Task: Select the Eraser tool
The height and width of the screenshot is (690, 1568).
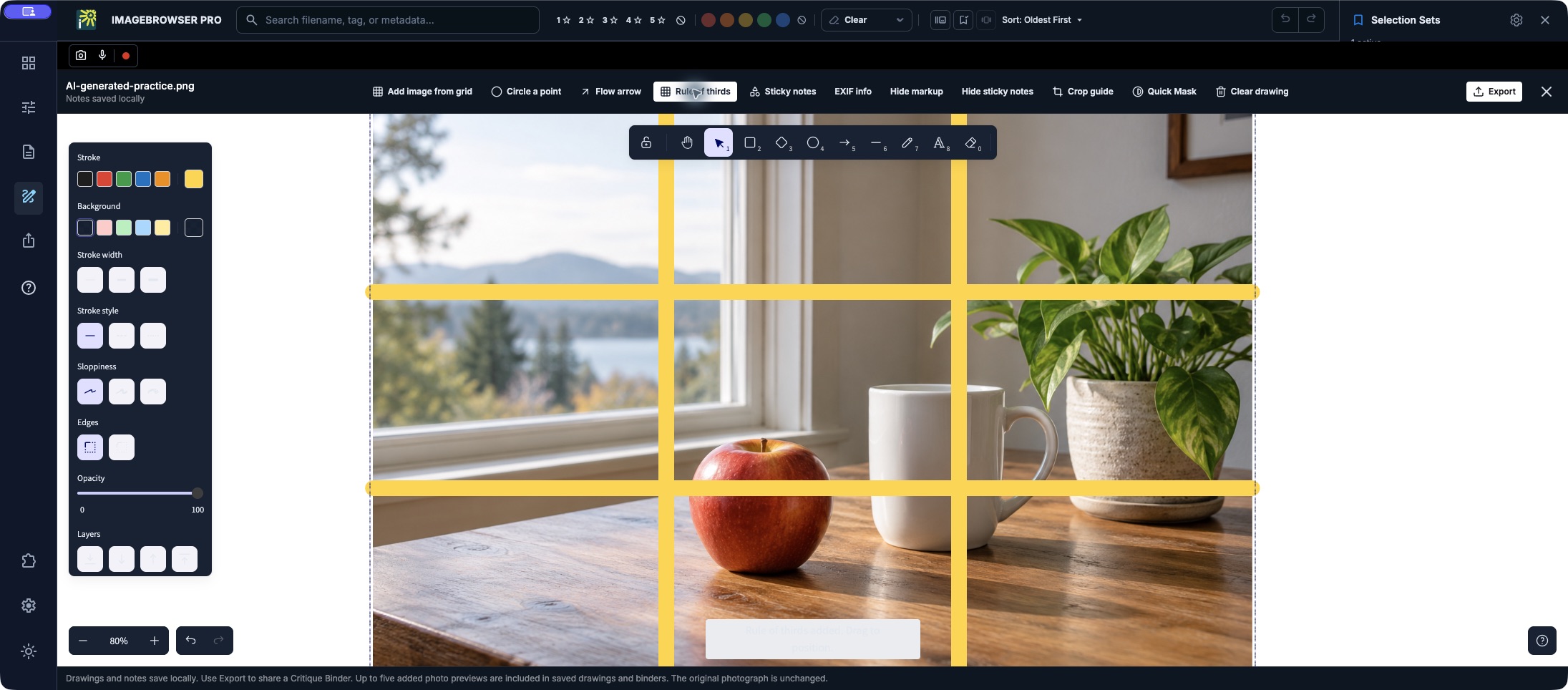Action: coord(971,142)
